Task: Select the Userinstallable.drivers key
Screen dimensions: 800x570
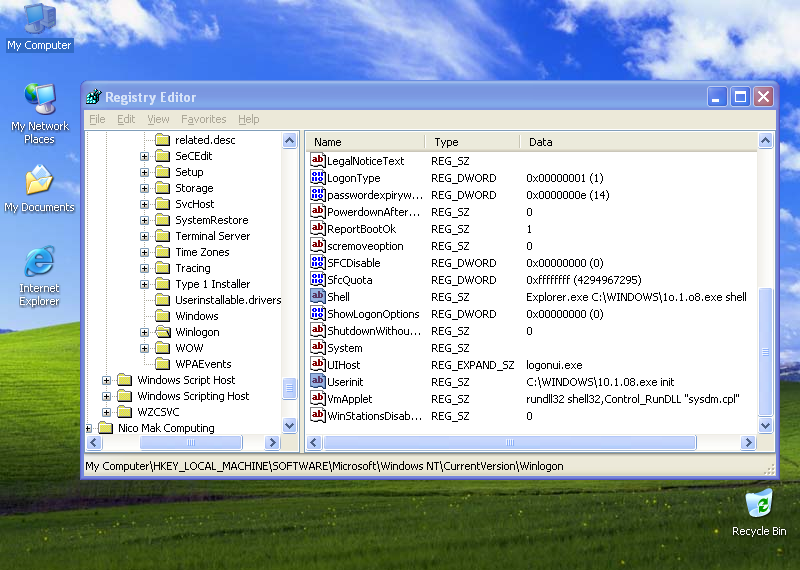Action: click(228, 300)
